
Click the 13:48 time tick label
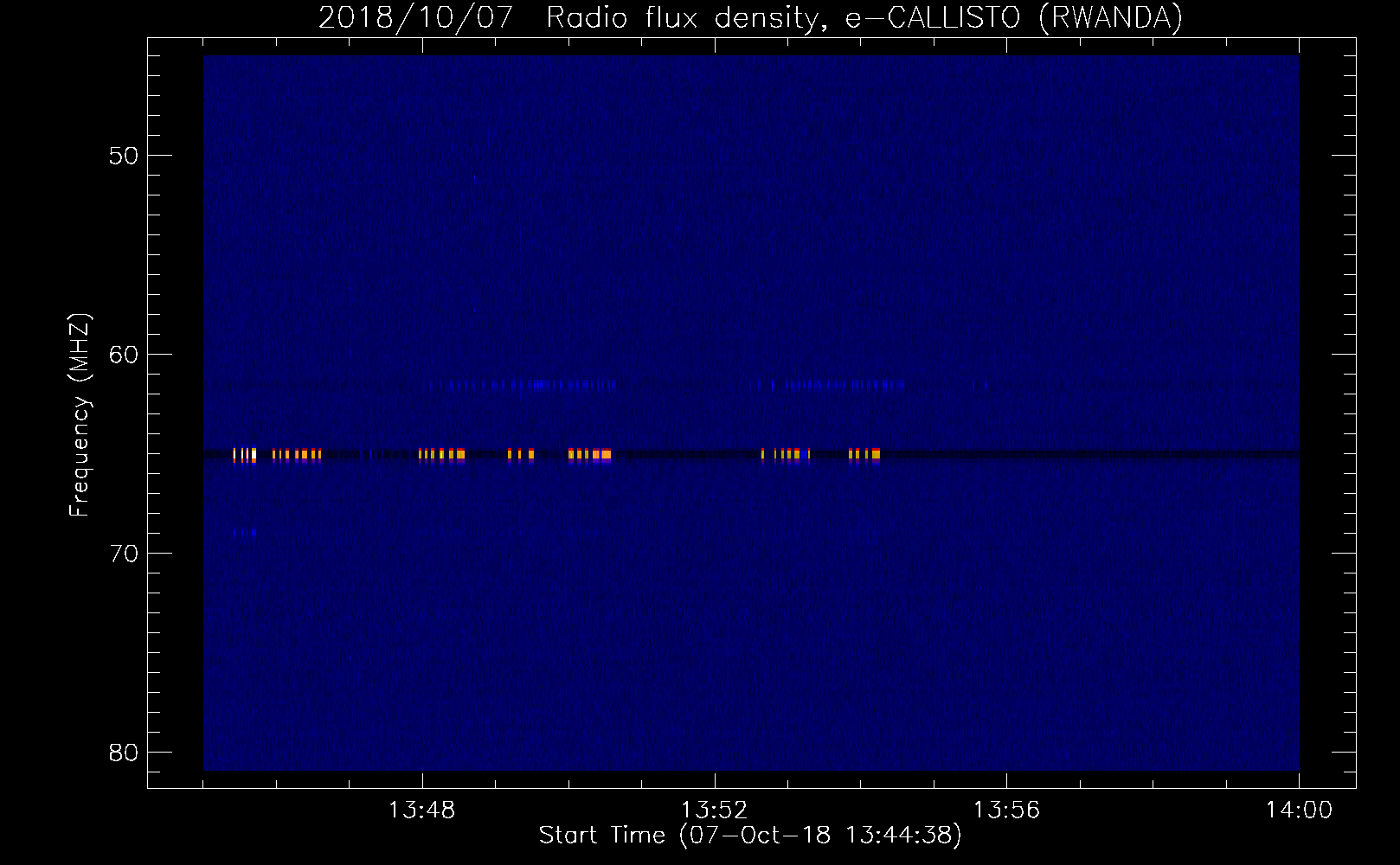[x=422, y=811]
